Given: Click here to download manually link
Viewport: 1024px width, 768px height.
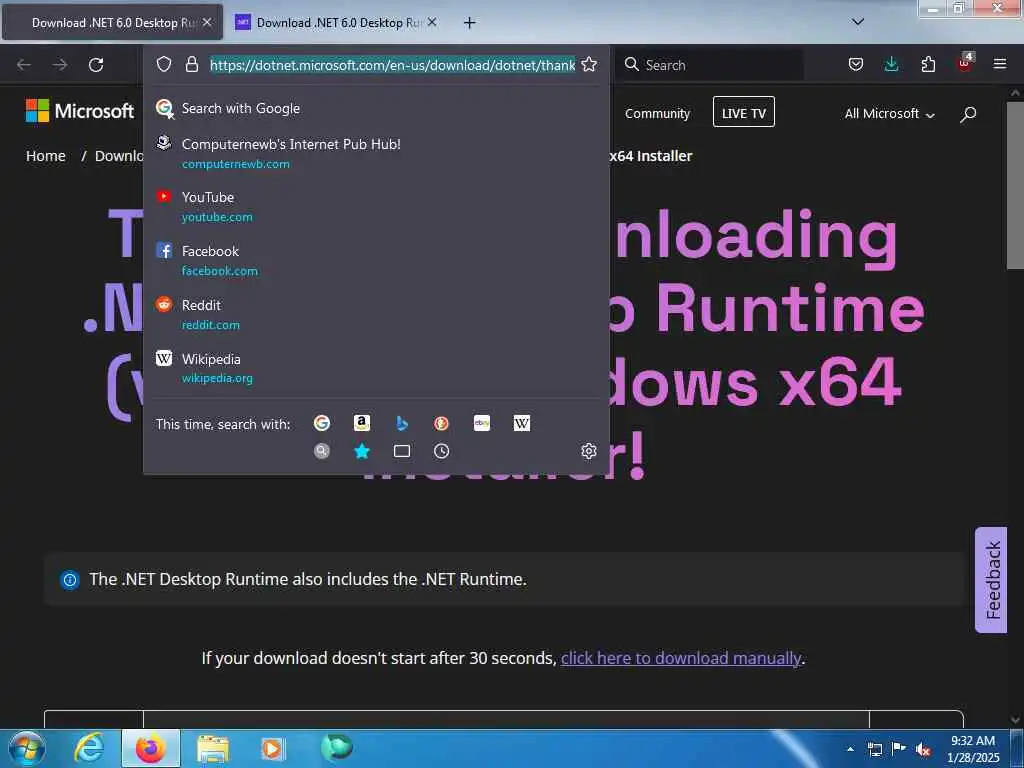Looking at the screenshot, I should [680, 658].
